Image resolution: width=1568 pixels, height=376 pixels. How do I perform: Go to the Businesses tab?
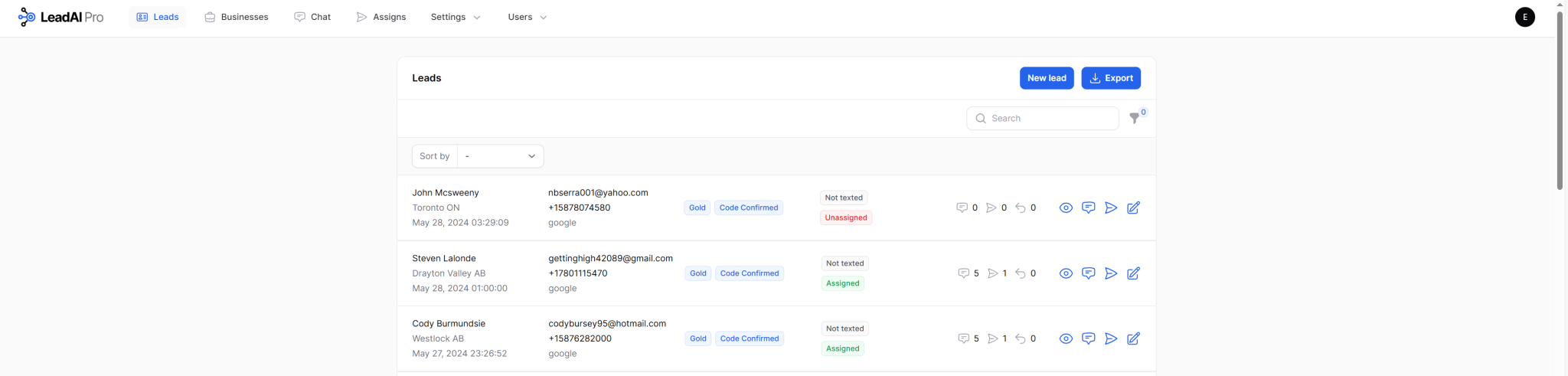237,17
